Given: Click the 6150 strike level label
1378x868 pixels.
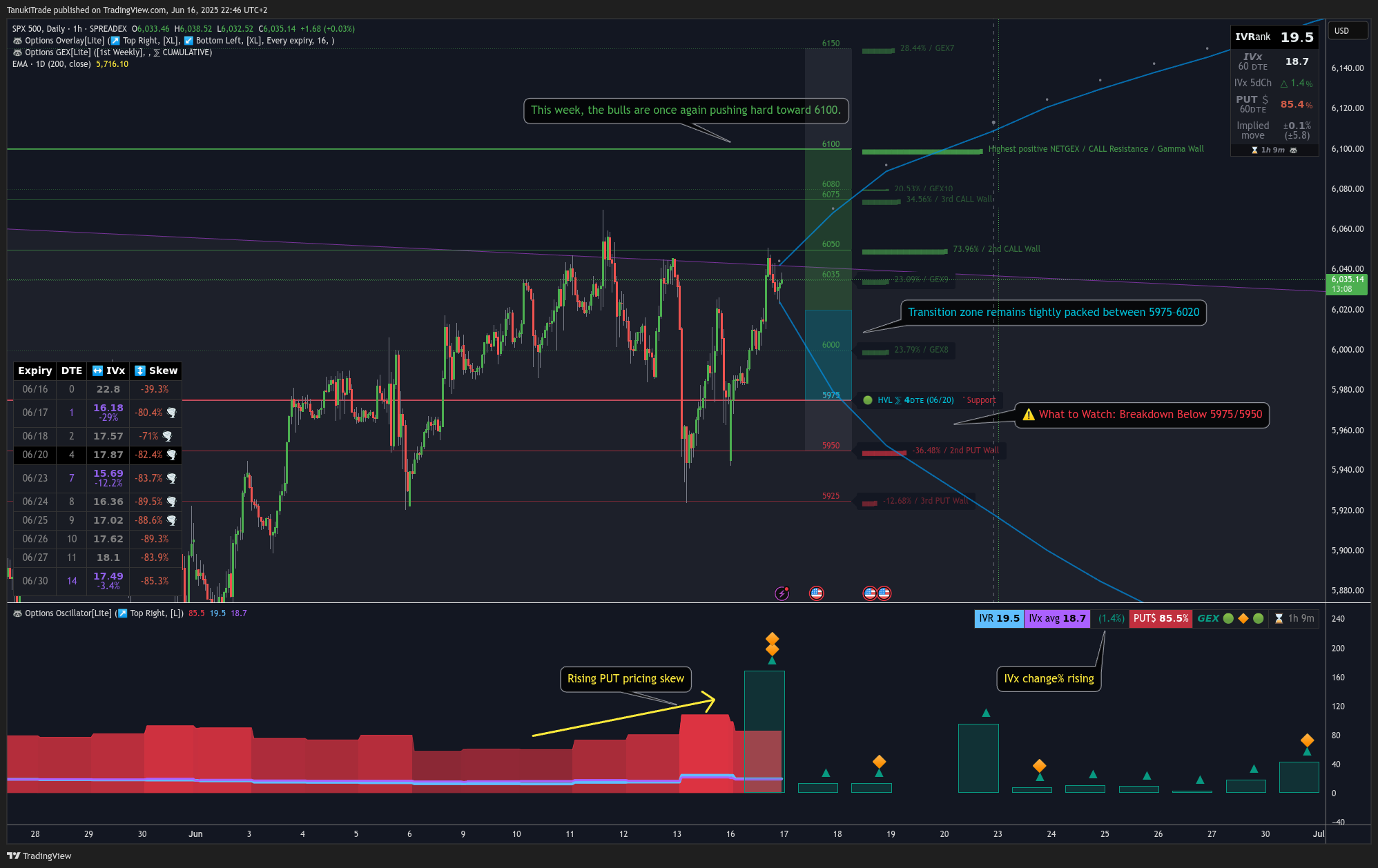Looking at the screenshot, I should [831, 43].
